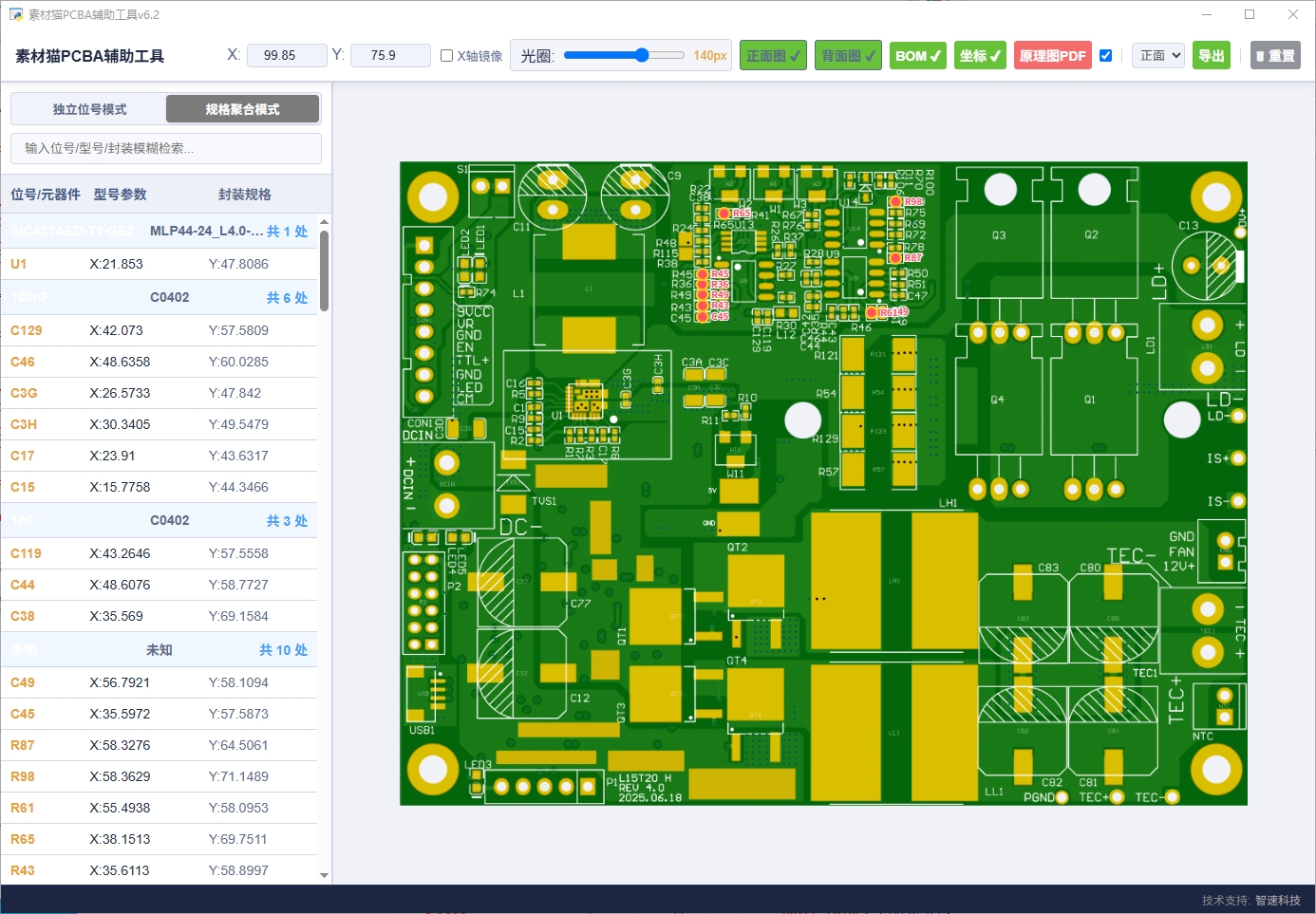
Task: Click the 智速科技 support link
Action: pos(1278,900)
